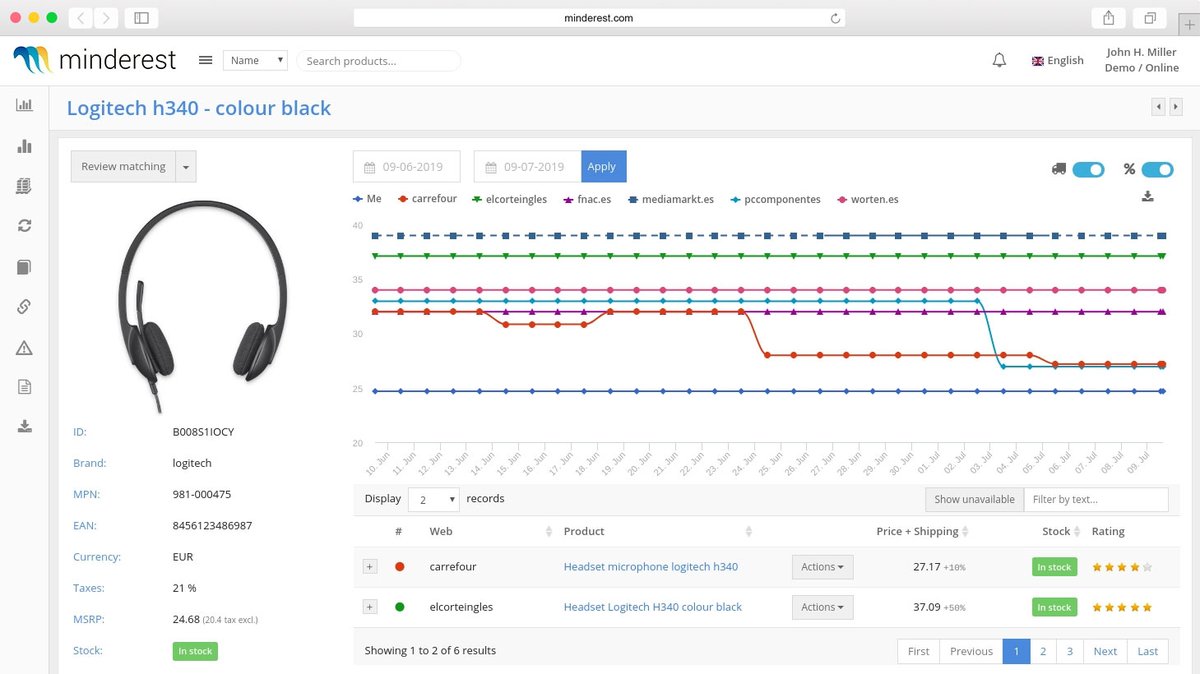Click the Filter by text field

(1098, 499)
